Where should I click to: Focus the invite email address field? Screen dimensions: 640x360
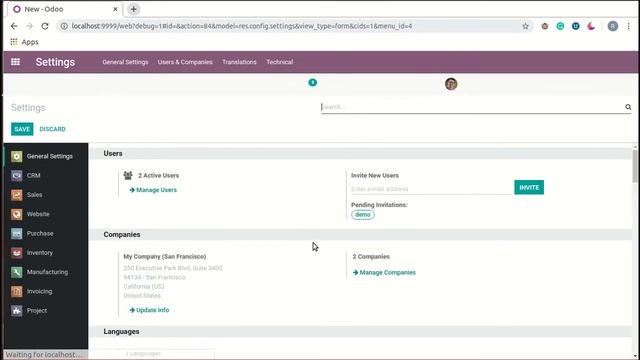click(432, 189)
